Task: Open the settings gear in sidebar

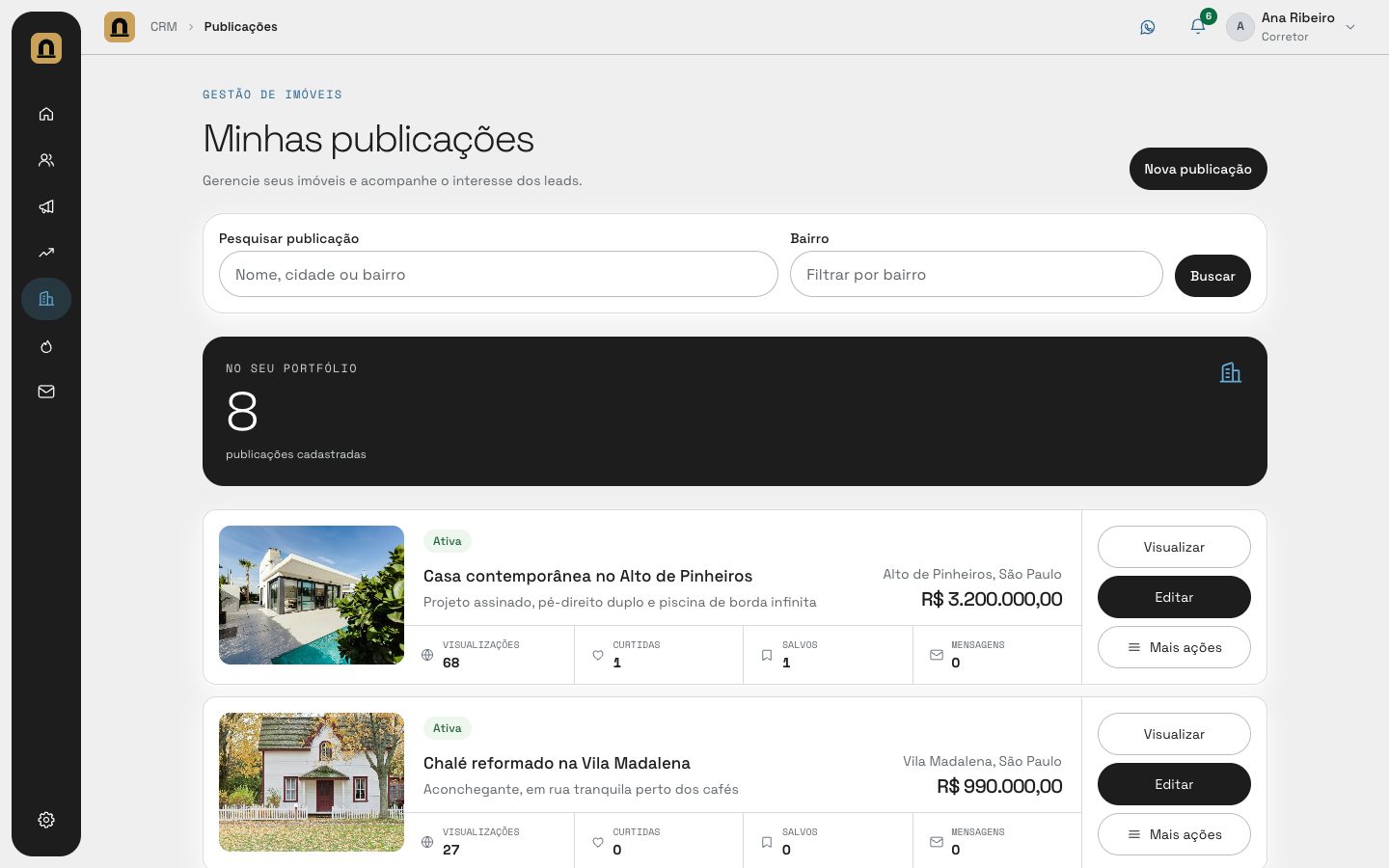Action: point(46,820)
